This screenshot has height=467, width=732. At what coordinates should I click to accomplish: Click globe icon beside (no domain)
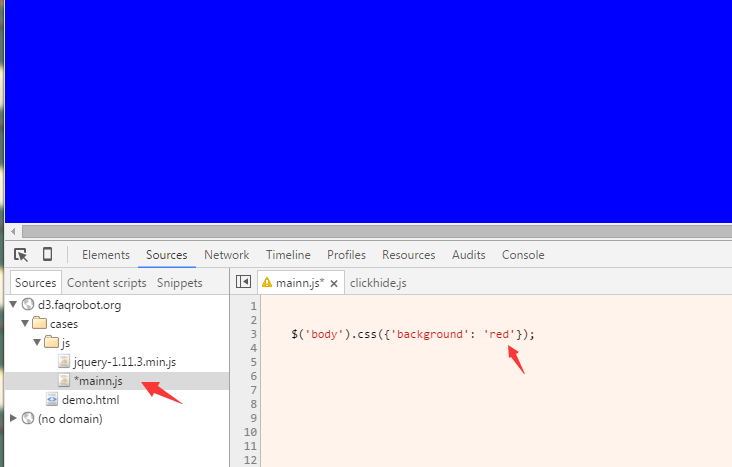(x=28, y=418)
